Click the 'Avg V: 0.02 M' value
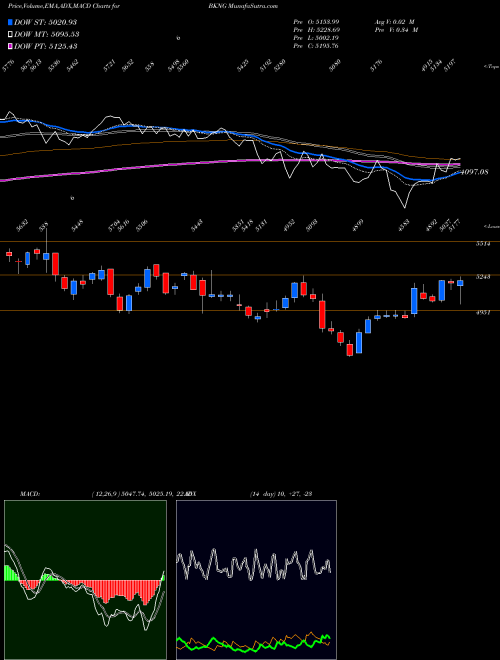This screenshot has width=500, height=660. tap(394, 21)
